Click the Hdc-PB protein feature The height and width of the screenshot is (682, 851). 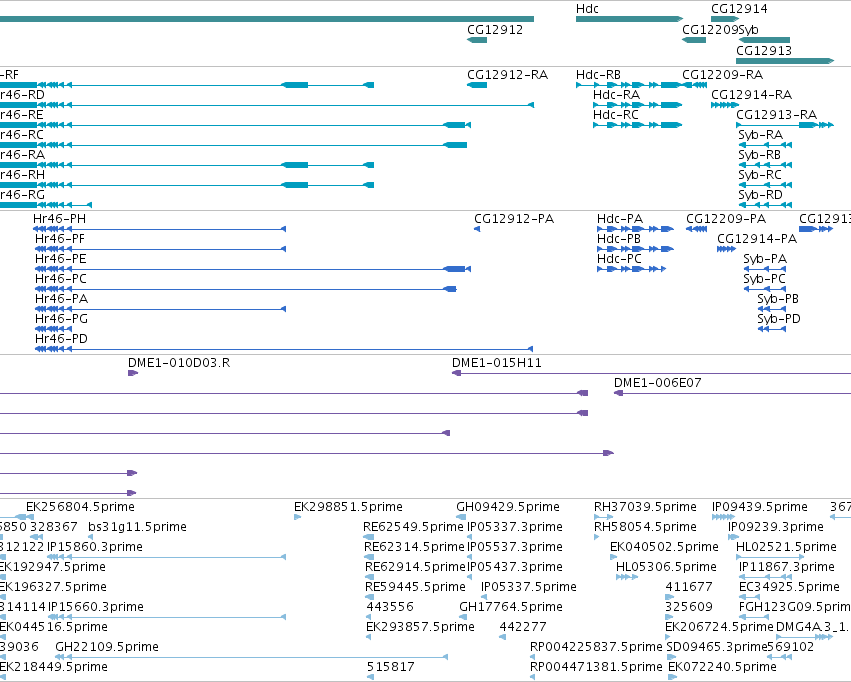(x=635, y=249)
